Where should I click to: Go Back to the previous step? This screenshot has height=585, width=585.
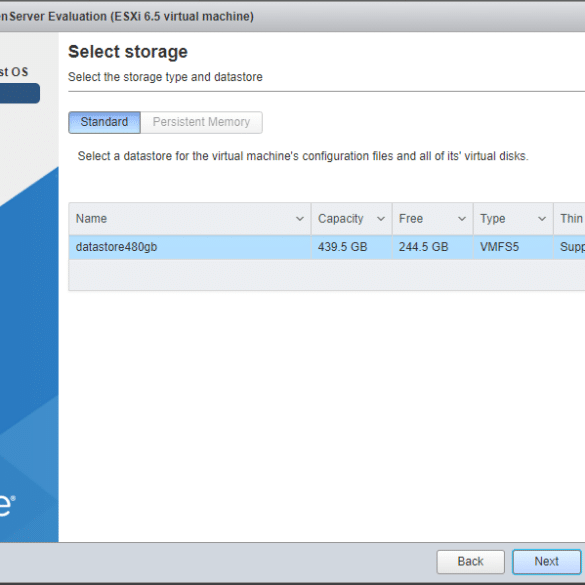(470, 561)
